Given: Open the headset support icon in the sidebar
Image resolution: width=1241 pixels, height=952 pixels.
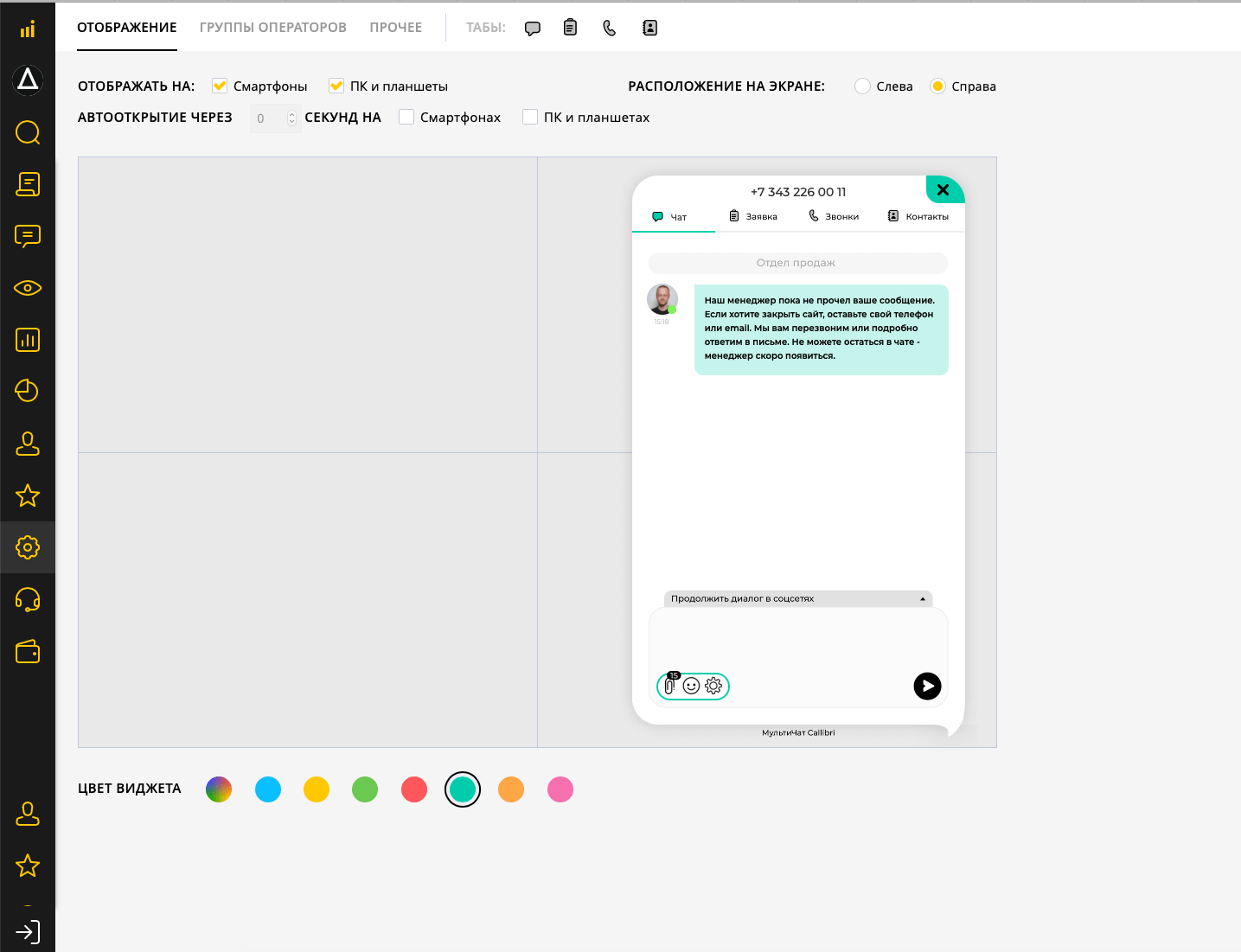Looking at the screenshot, I should coord(28,599).
